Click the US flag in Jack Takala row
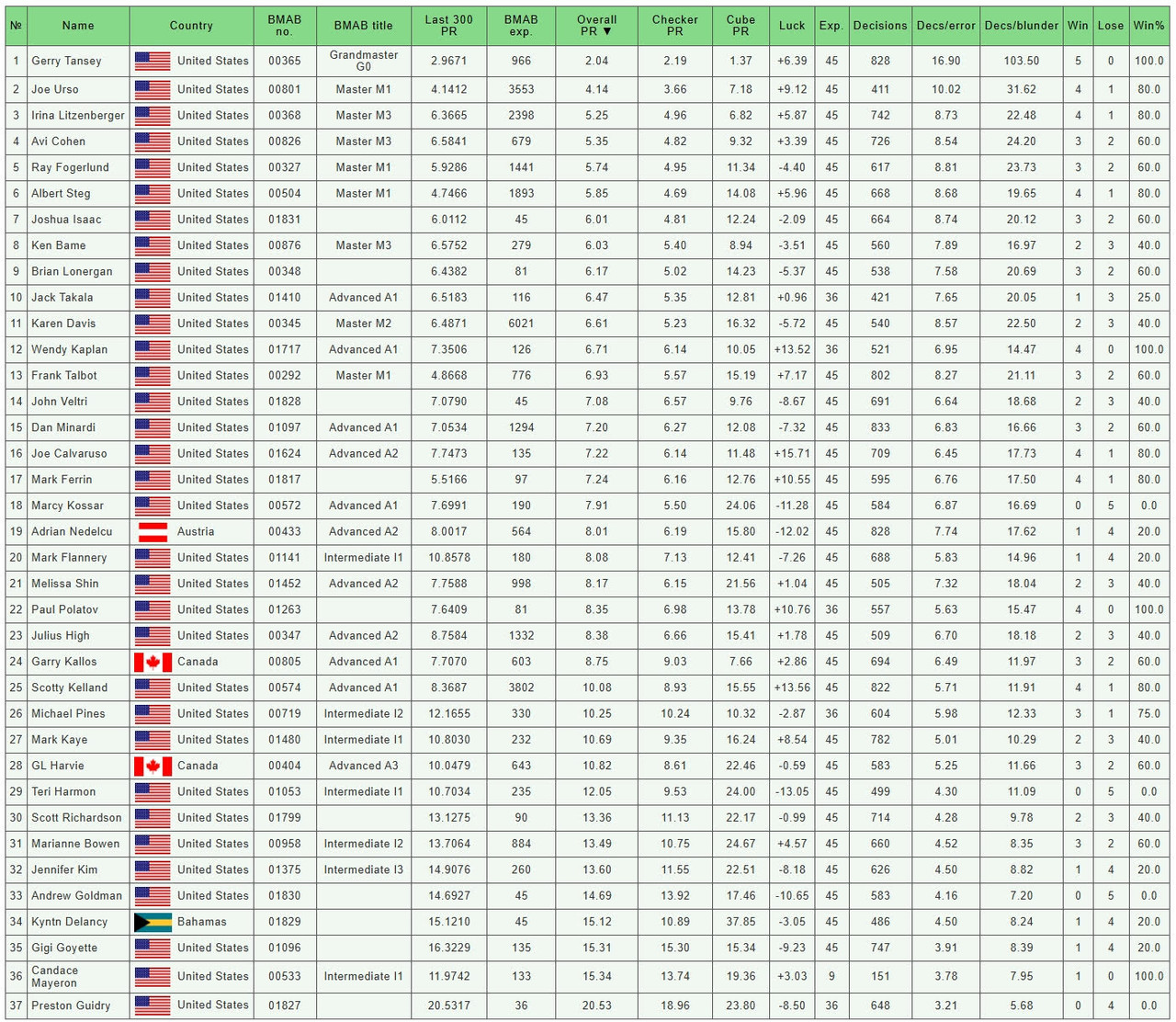This screenshot has width=1176, height=1022. 153,298
